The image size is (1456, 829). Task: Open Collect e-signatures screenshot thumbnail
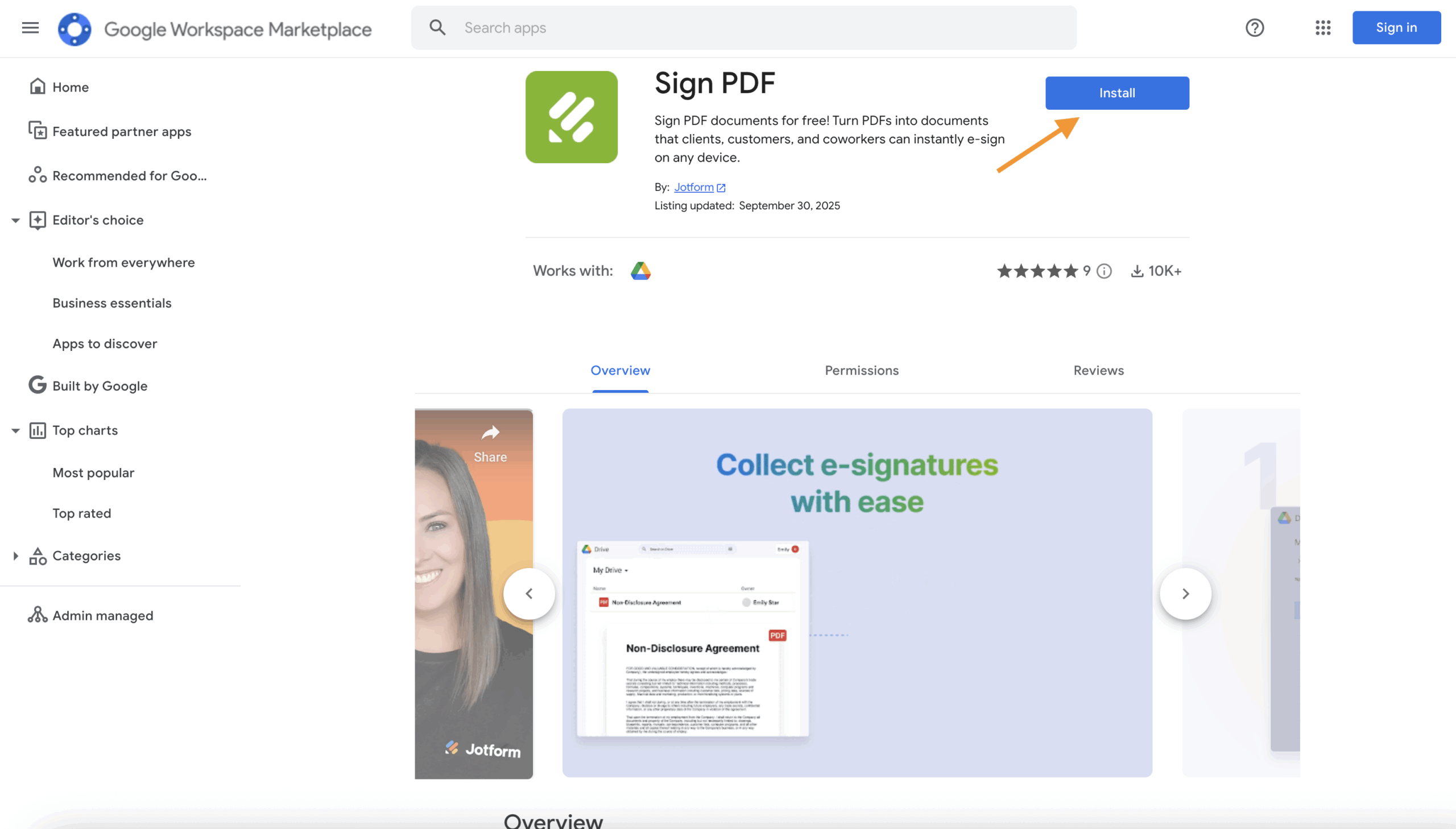point(857,592)
